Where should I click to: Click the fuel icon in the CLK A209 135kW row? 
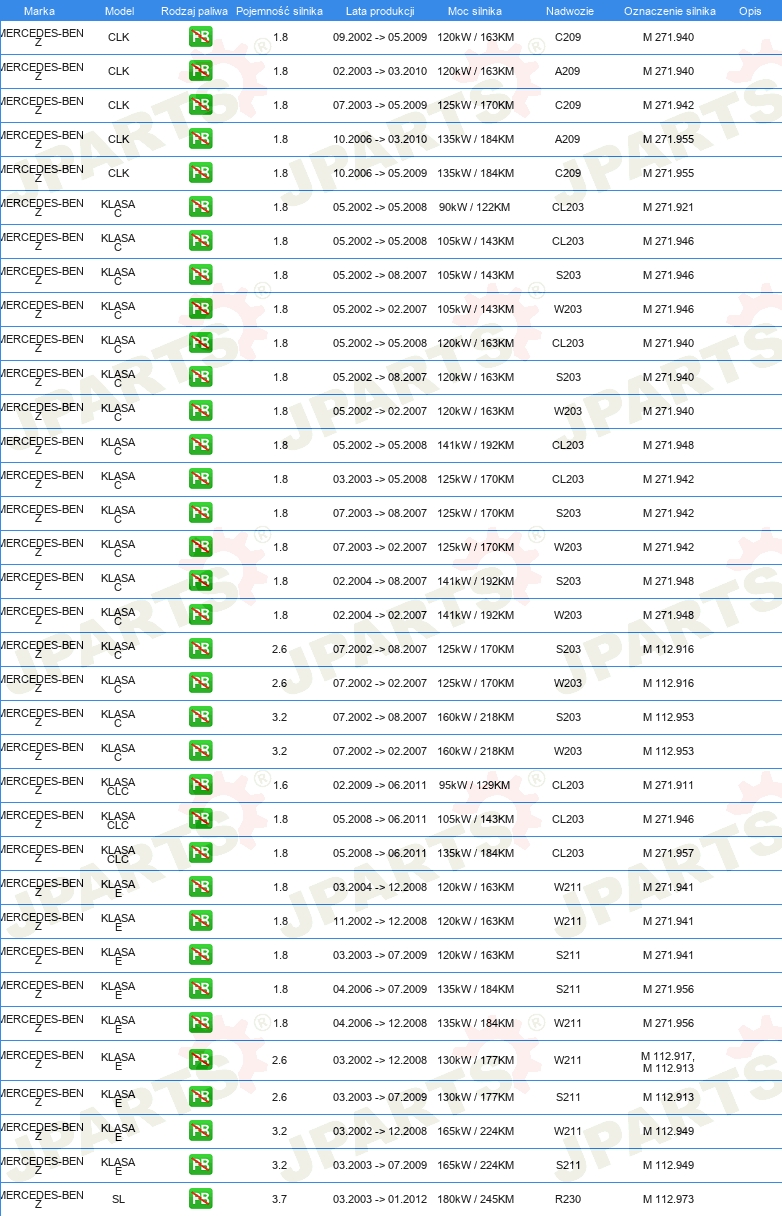[200, 139]
